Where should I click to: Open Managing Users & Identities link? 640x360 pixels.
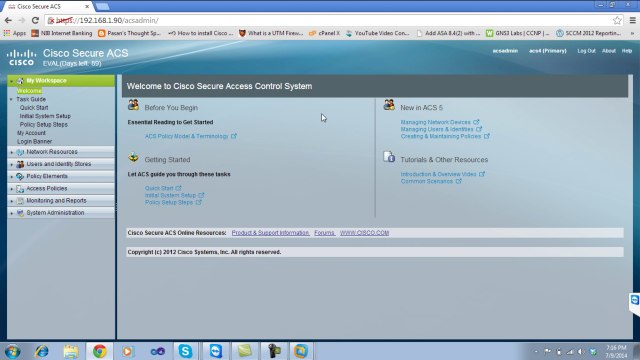click(437, 129)
